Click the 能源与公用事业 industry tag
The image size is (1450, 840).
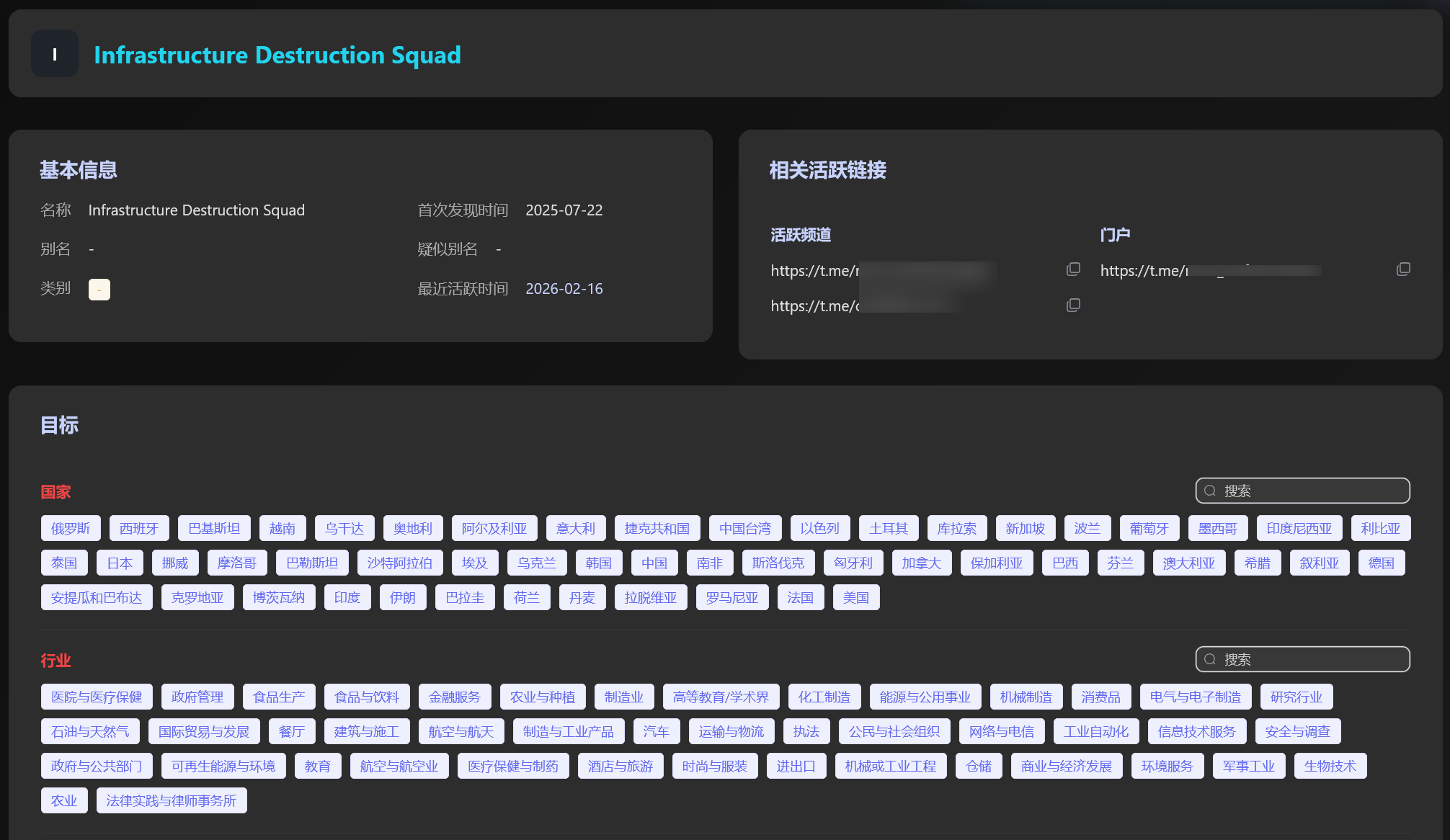925,697
